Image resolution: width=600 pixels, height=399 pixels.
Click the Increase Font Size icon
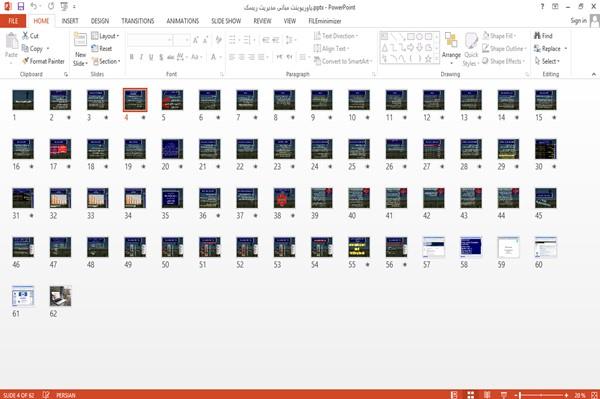point(196,40)
